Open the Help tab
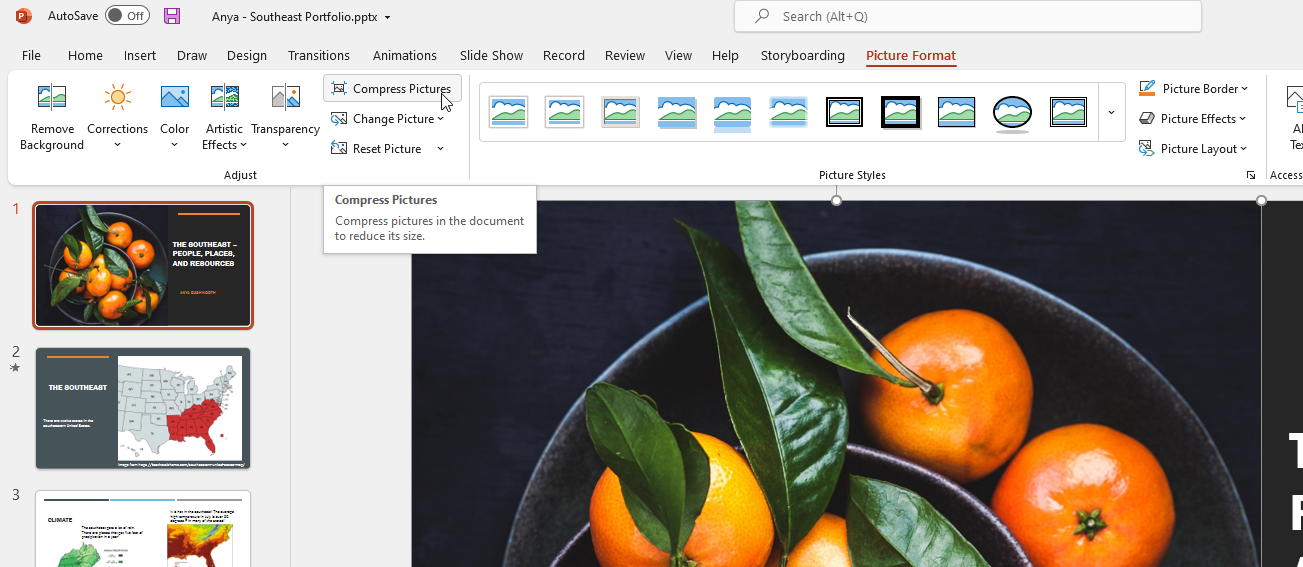Image resolution: width=1303 pixels, height=567 pixels. pyautogui.click(x=725, y=55)
